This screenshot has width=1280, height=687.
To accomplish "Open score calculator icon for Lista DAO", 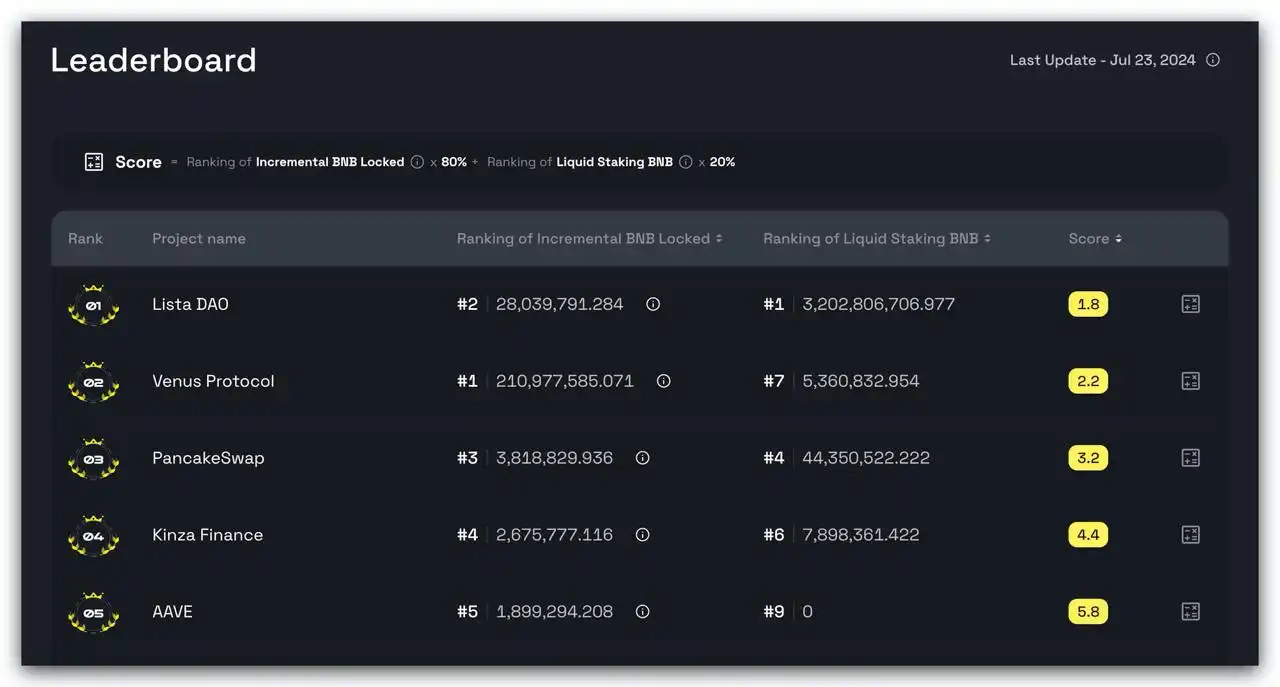I will click(x=1190, y=304).
